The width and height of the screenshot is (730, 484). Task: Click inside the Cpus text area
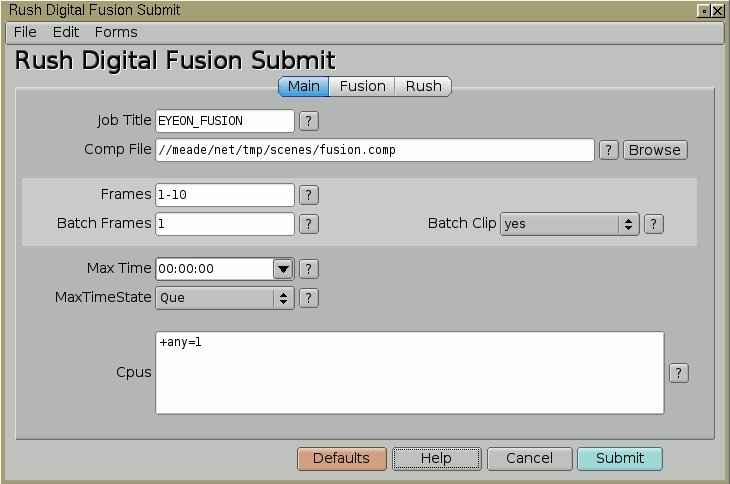[410, 373]
